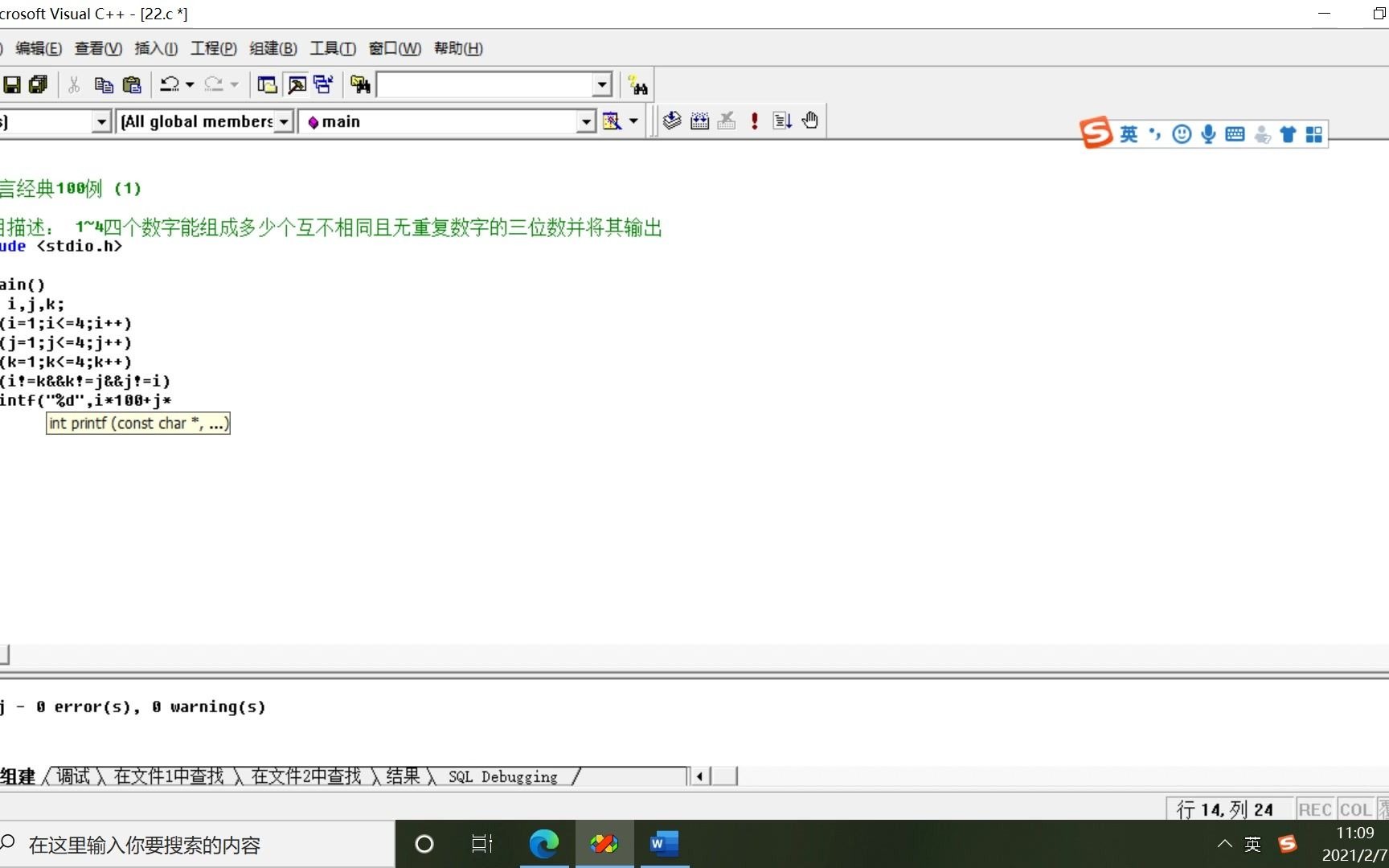Image resolution: width=1389 pixels, height=868 pixels.
Task: Compile the current file 22.c
Action: coord(671,121)
